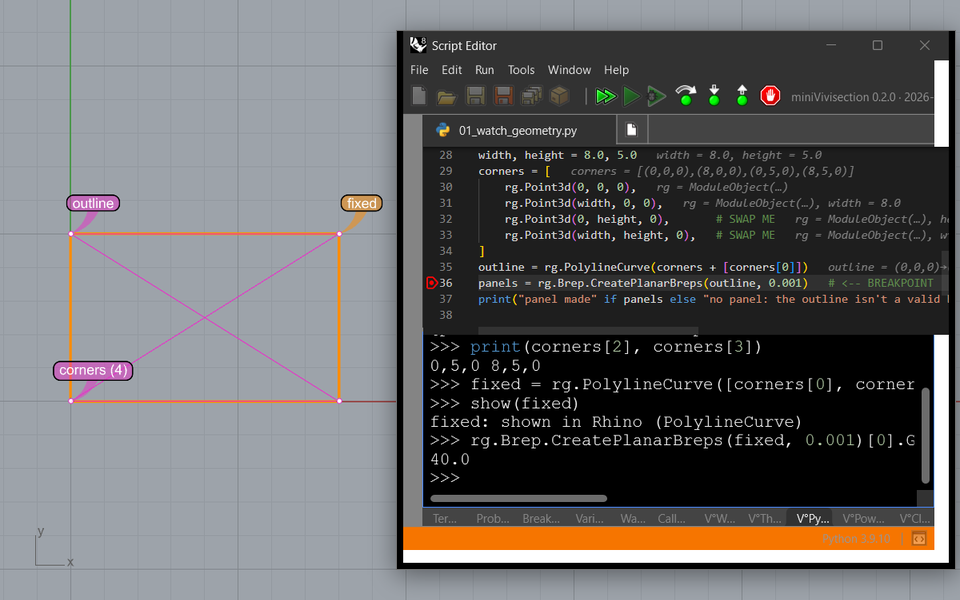Screen dimensions: 960x600
Task: Switch to the V°W... panel tab
Action: click(720, 519)
